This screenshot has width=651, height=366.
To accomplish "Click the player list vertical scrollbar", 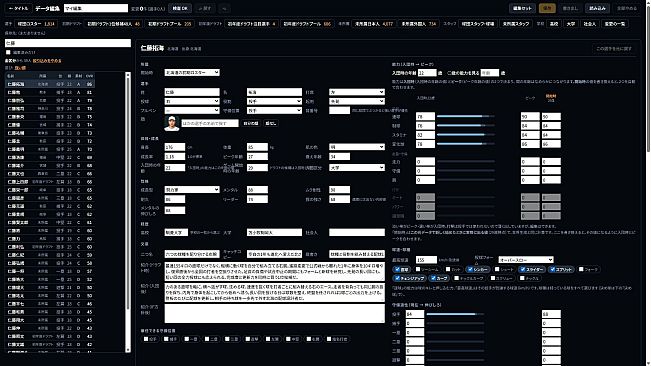I will pyautogui.click(x=128, y=212).
